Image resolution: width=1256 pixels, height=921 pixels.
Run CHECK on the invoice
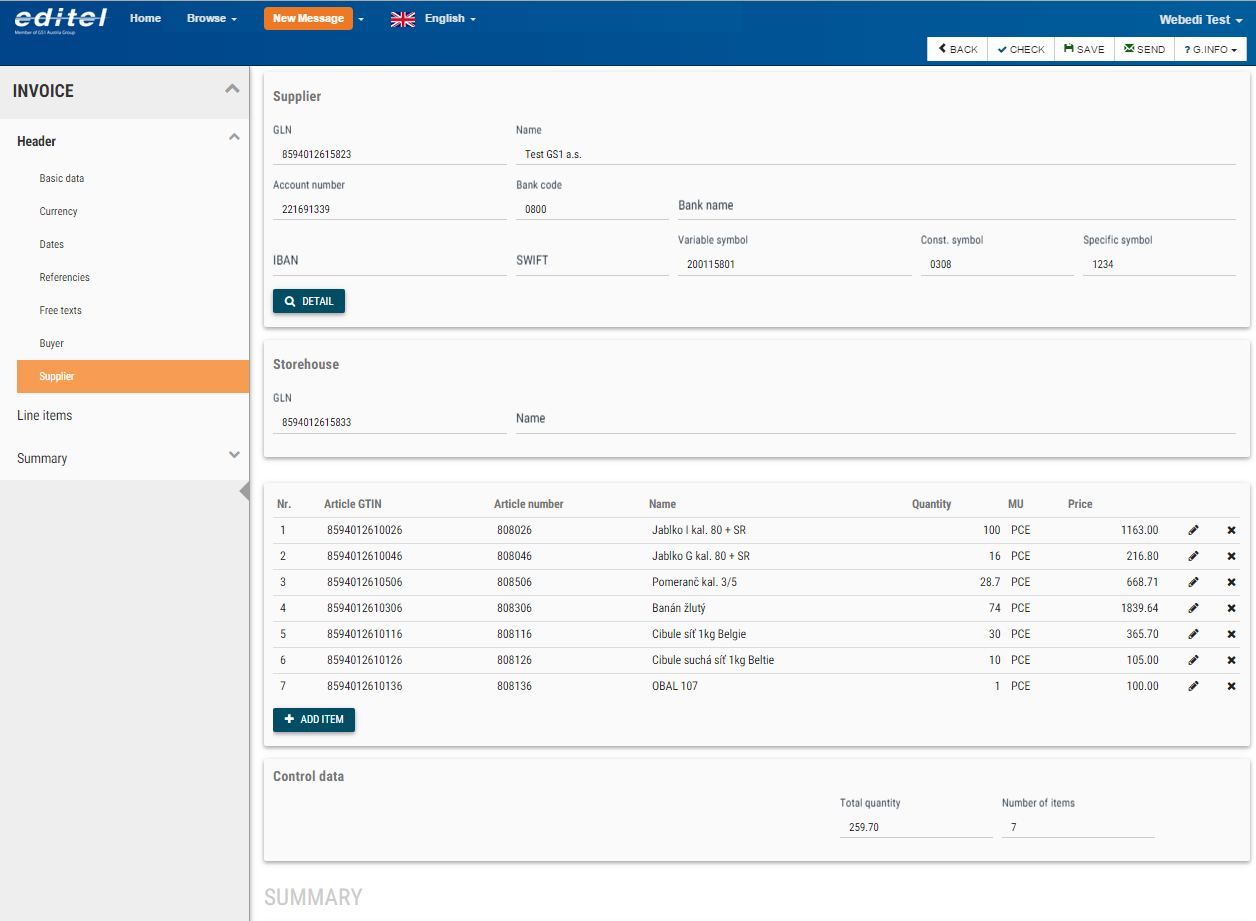click(1021, 49)
